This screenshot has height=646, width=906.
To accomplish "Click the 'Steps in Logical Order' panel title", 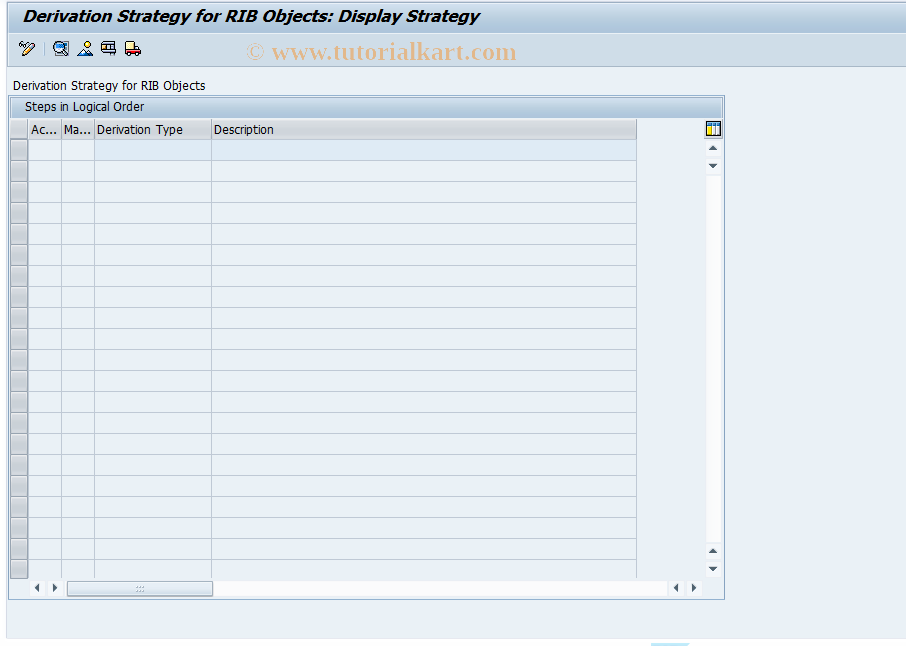I will tap(84, 107).
